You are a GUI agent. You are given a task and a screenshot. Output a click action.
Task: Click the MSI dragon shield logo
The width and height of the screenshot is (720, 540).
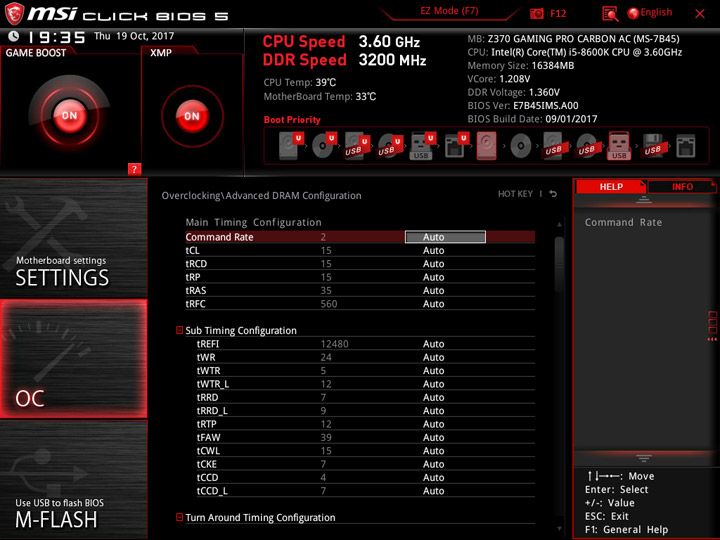[14, 14]
